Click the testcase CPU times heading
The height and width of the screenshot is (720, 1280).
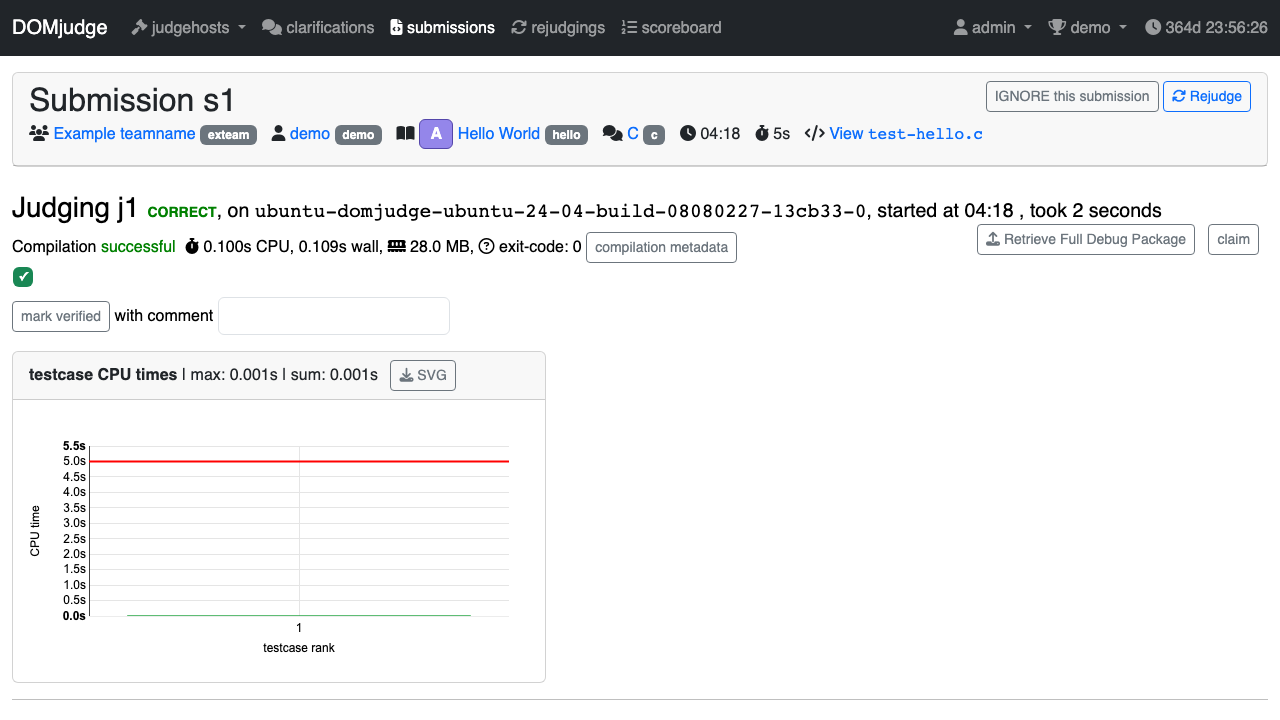tap(103, 375)
